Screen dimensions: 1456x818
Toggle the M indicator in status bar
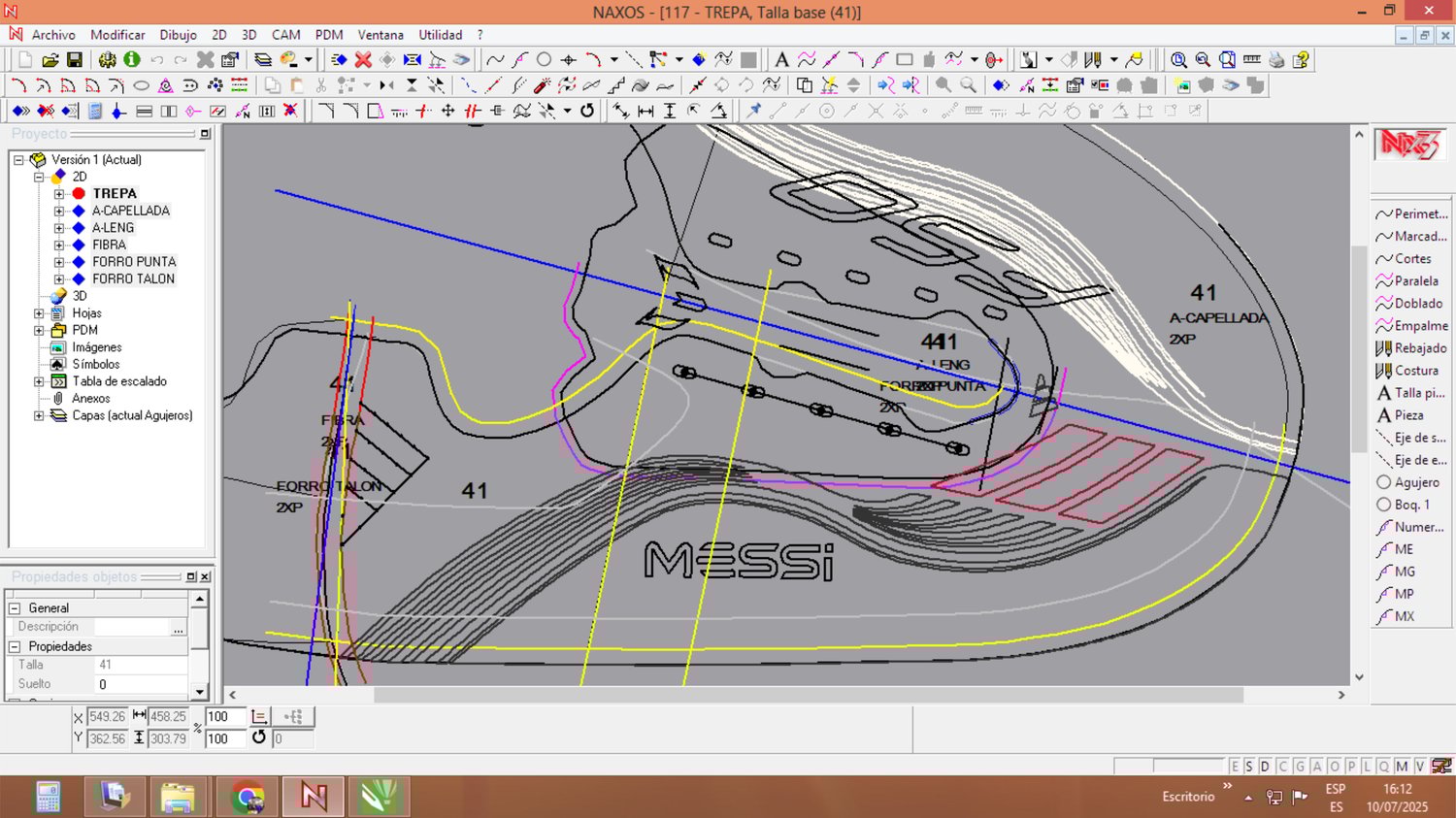click(x=1402, y=767)
